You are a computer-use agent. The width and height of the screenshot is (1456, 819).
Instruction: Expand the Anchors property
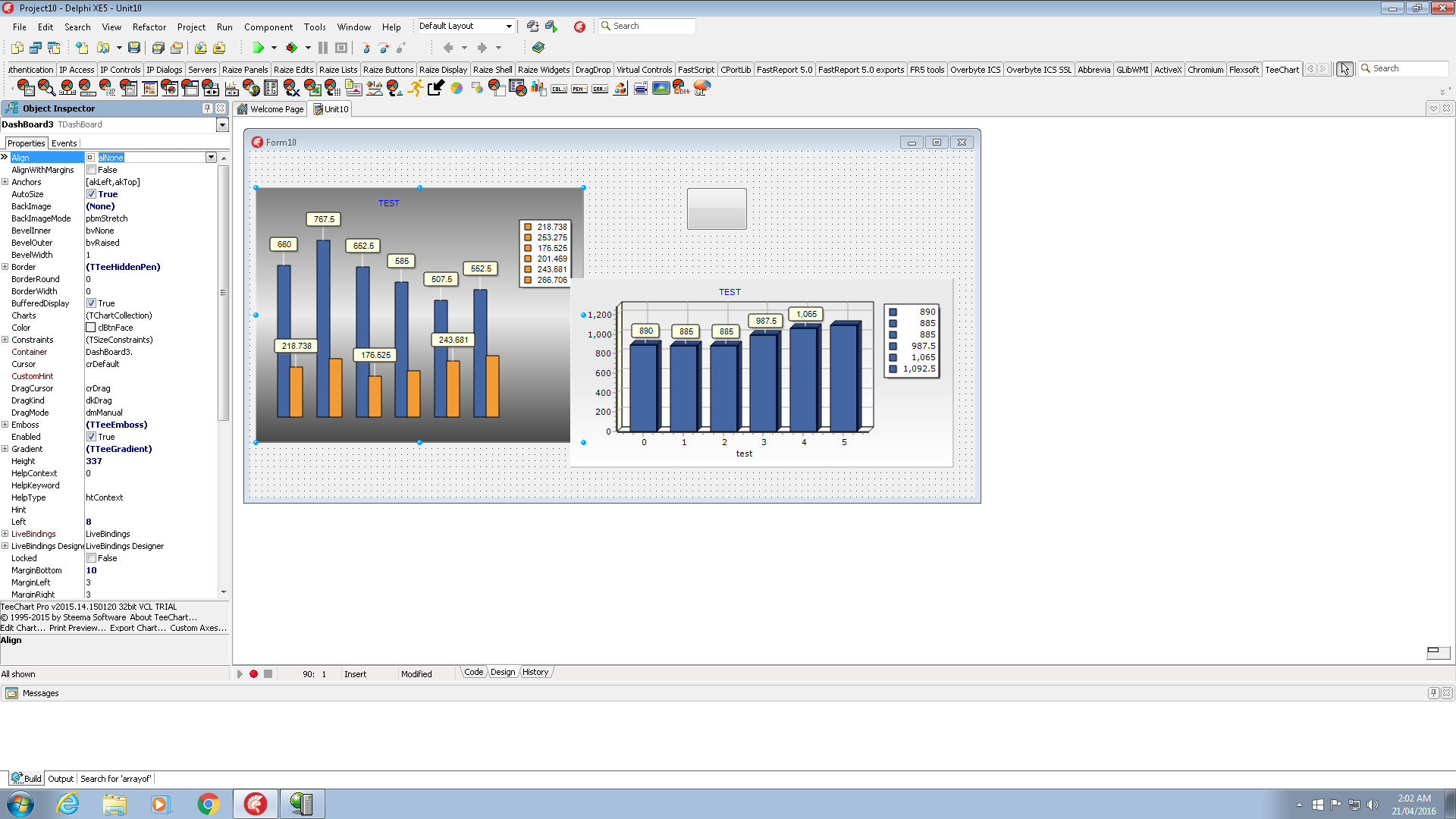[x=5, y=182]
